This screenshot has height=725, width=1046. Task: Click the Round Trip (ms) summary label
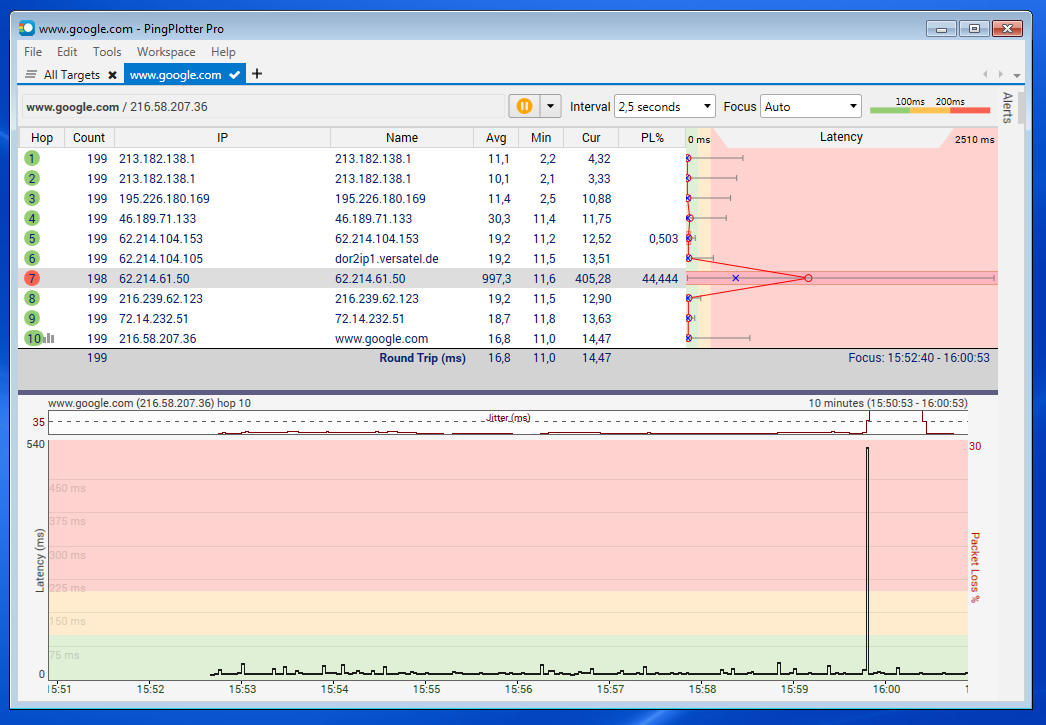pyautogui.click(x=422, y=358)
